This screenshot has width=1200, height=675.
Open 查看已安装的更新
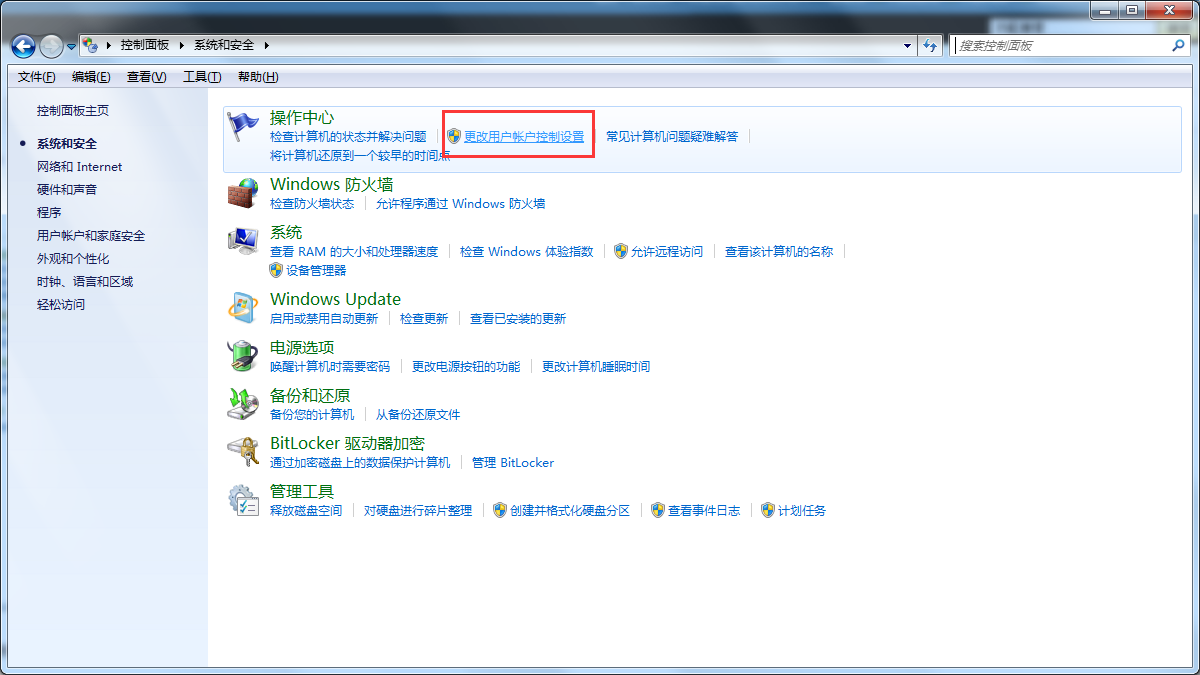tap(518, 319)
